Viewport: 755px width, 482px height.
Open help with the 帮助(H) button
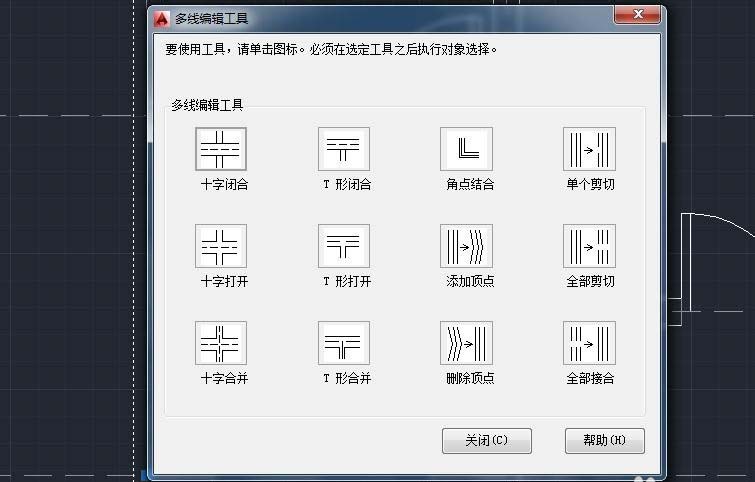coord(605,441)
